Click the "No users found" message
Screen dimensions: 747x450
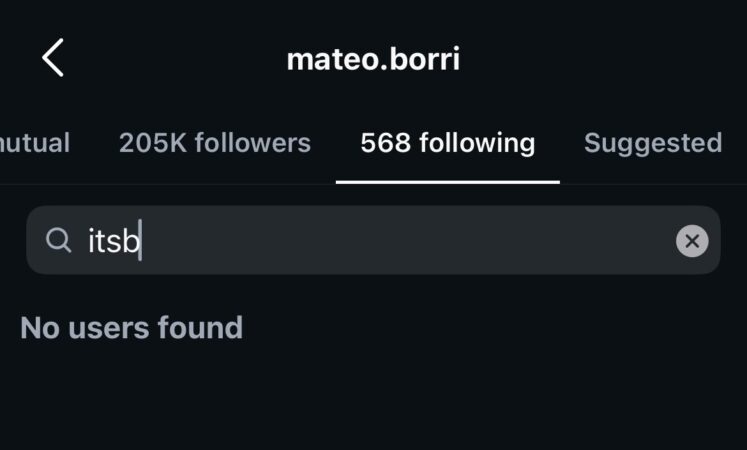pyautogui.click(x=131, y=328)
